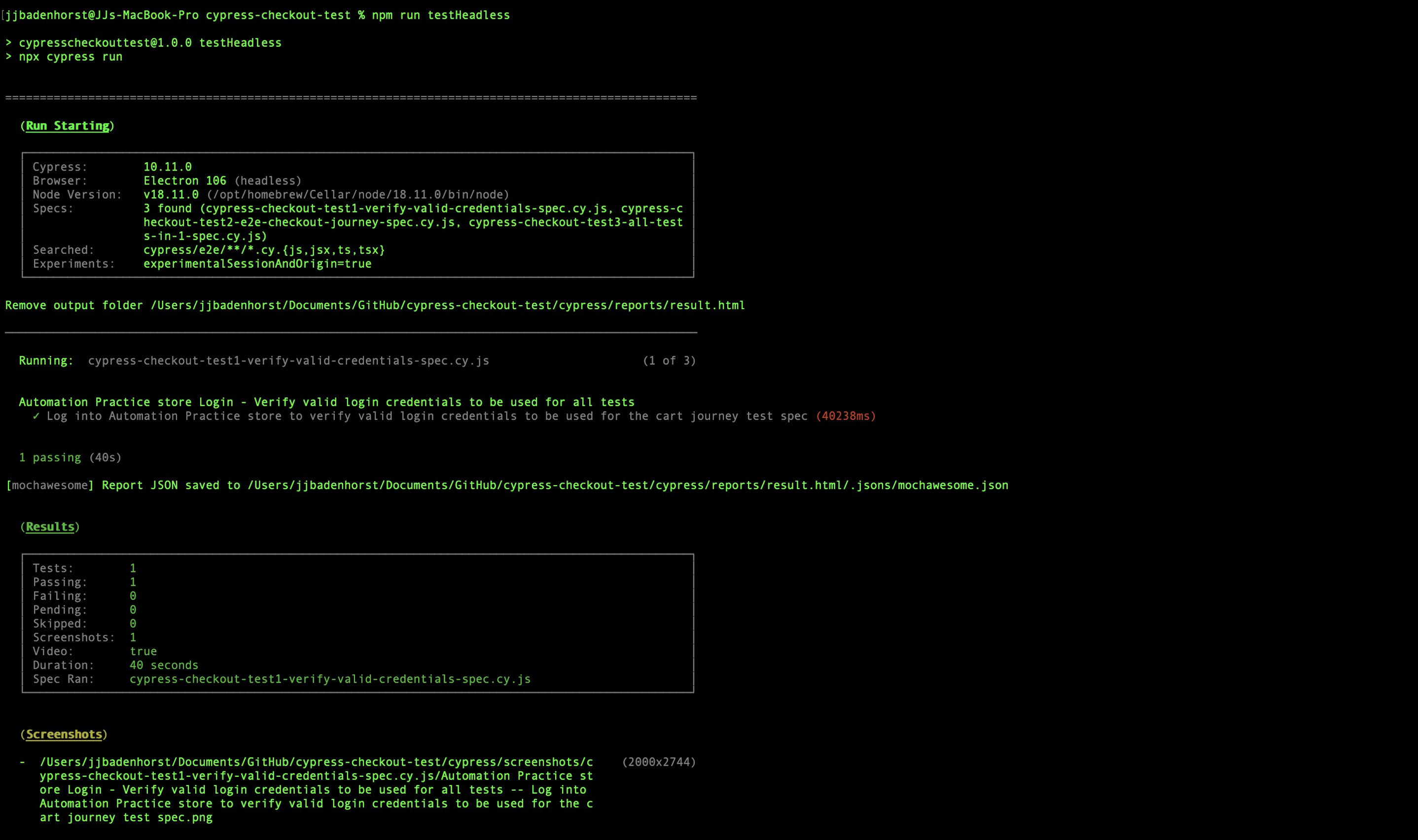Click the experimentalSessionAndOrigin=true setting
This screenshot has height=840, width=1418.
(x=257, y=264)
